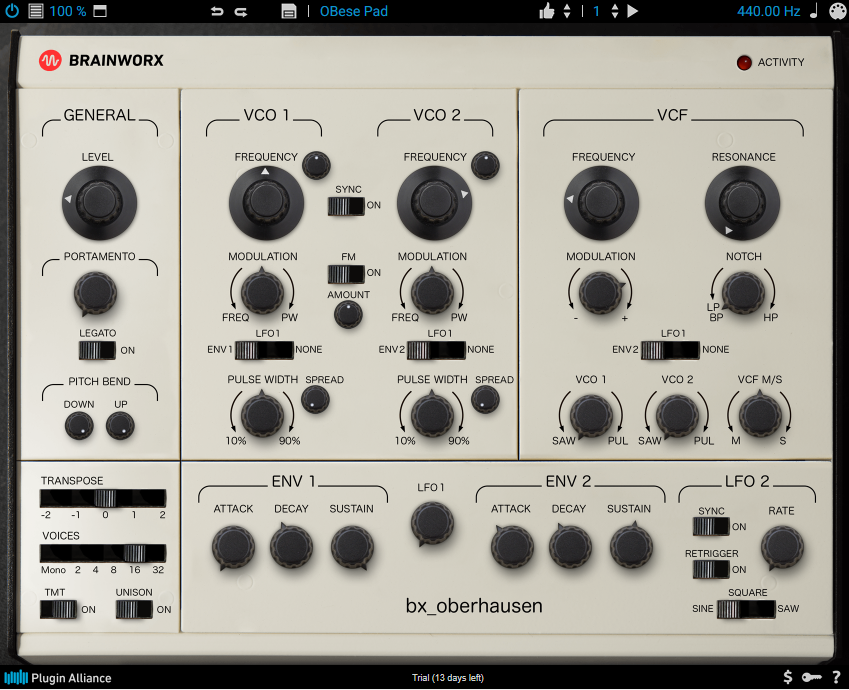Viewport: 849px width, 690px height.
Task: Click the key license icon
Action: (x=812, y=677)
